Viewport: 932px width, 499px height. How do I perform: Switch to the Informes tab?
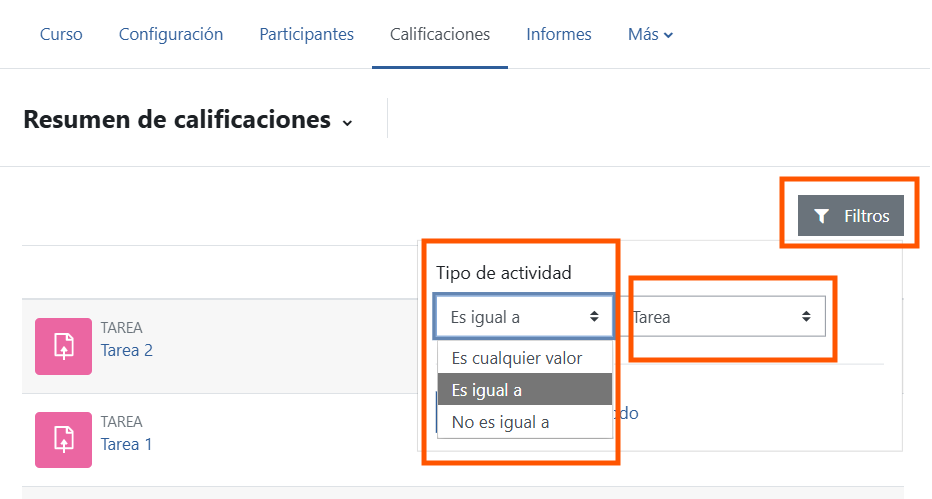point(559,34)
